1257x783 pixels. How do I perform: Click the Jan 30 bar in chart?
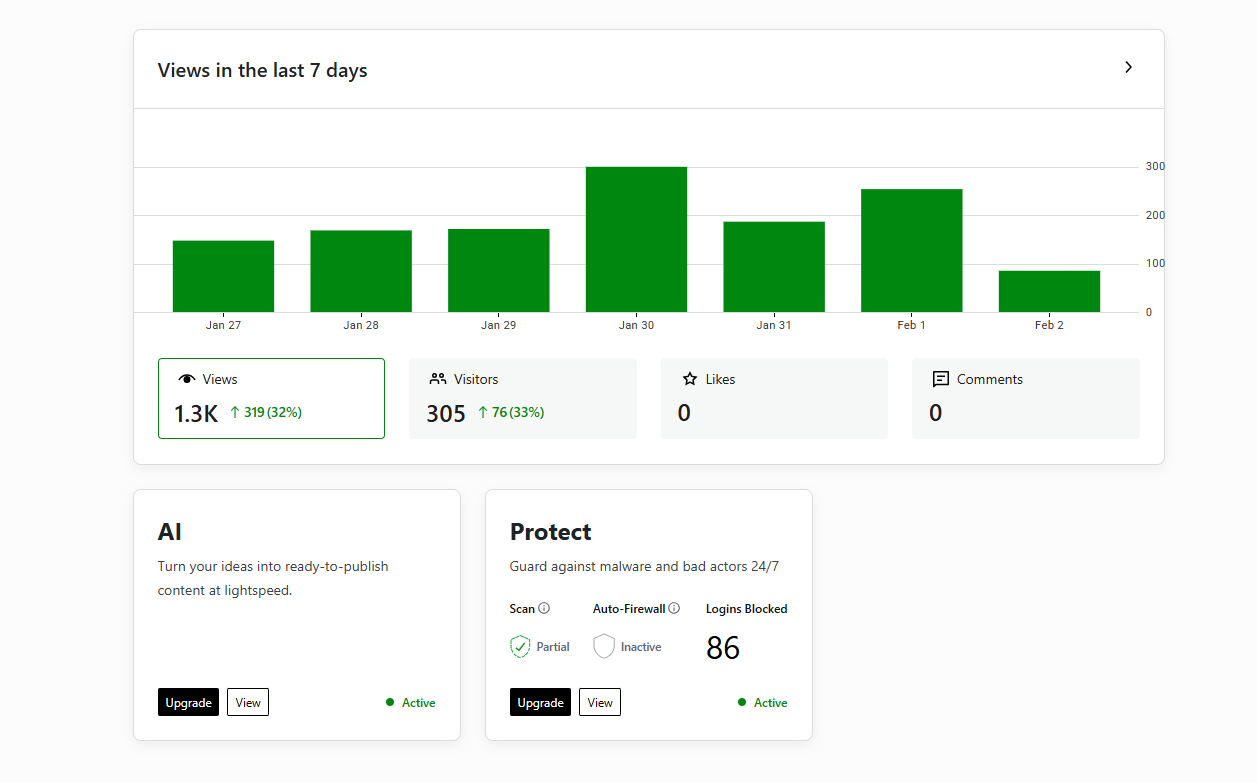(636, 240)
